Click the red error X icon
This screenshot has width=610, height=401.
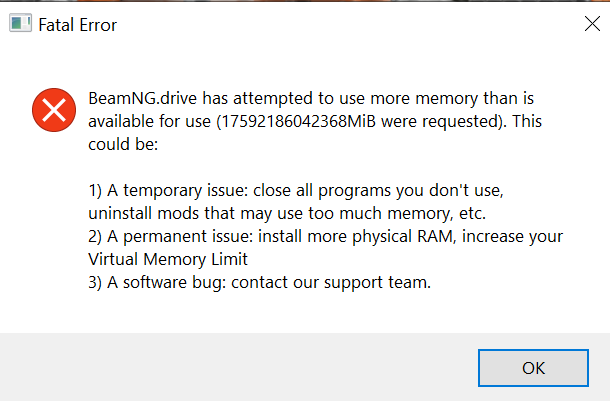coord(54,110)
